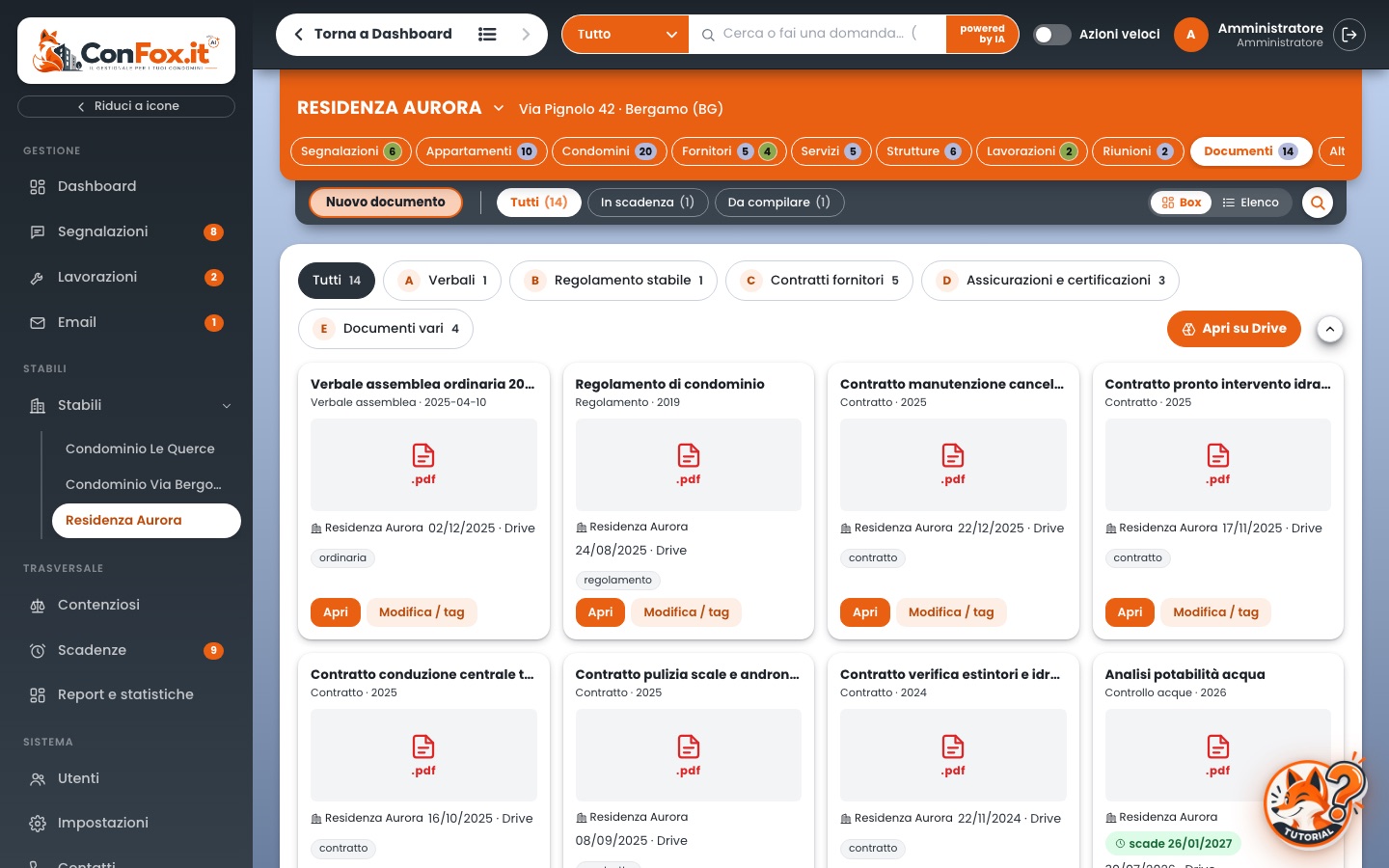Image resolution: width=1389 pixels, height=868 pixels.
Task: Filter documents by In scadenza
Action: [x=647, y=203]
